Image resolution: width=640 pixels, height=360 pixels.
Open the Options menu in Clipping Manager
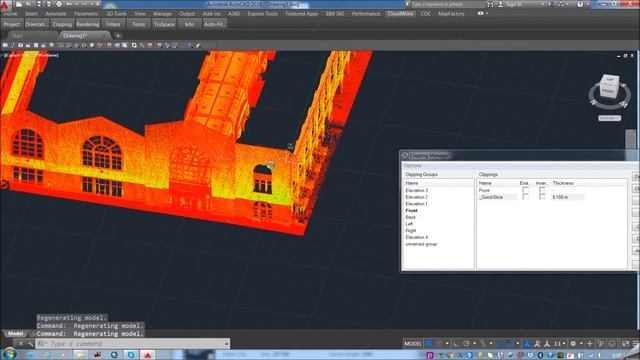[413, 166]
